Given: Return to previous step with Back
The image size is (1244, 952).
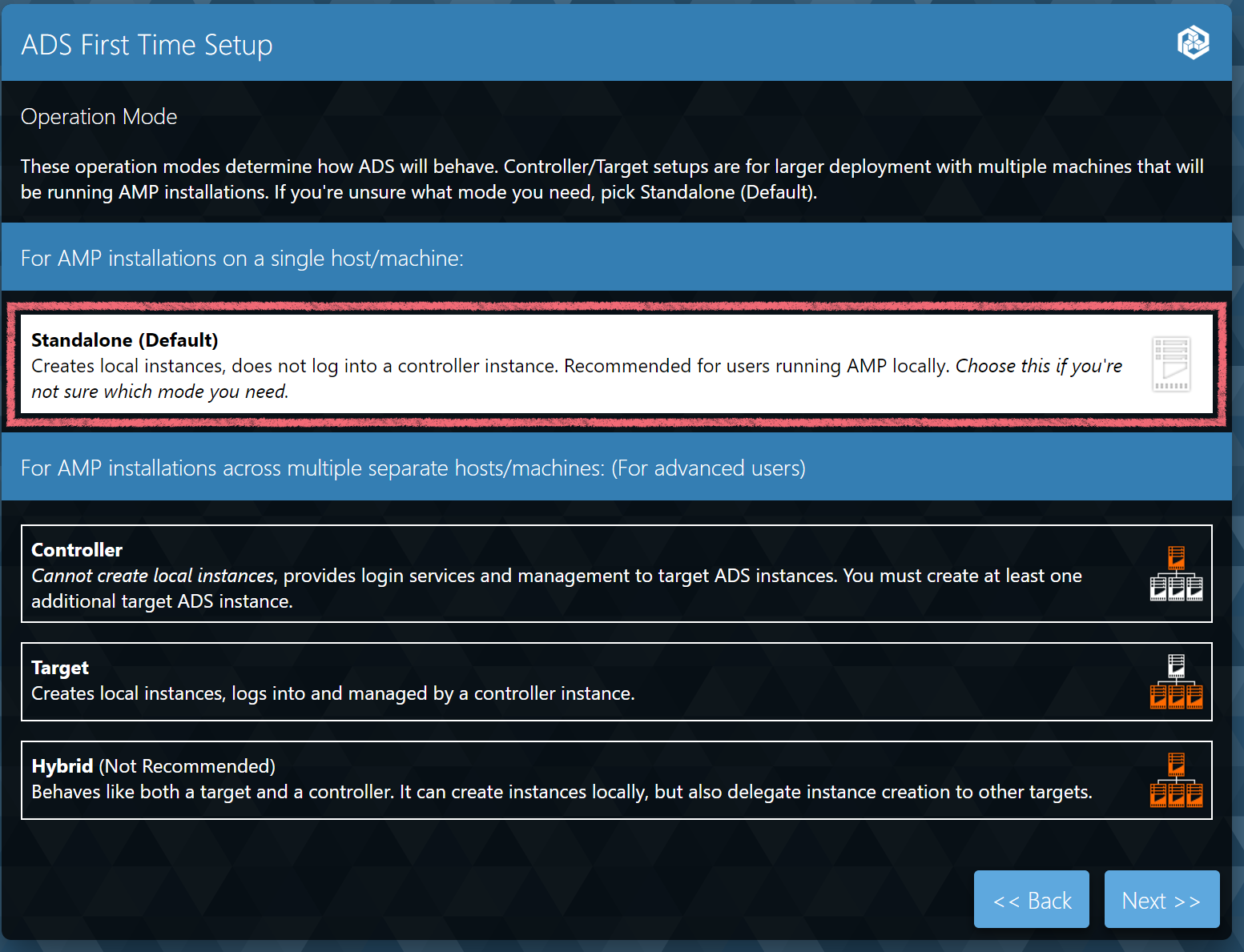Looking at the screenshot, I should click(1032, 899).
